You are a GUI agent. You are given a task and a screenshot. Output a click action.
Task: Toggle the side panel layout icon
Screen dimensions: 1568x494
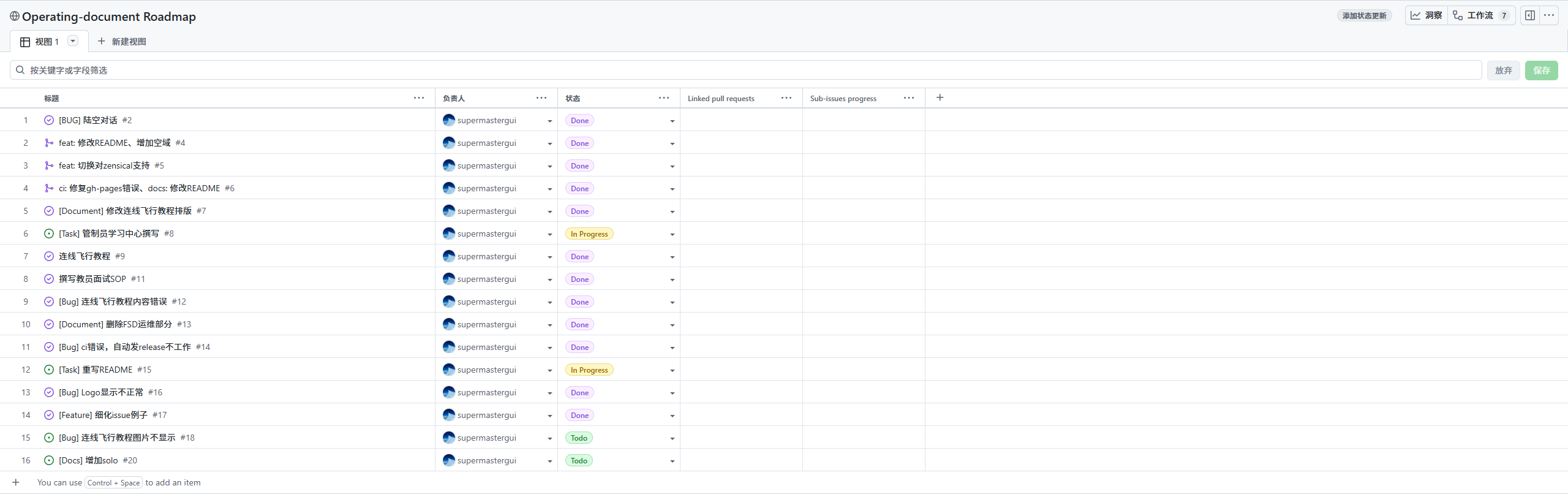click(1529, 15)
